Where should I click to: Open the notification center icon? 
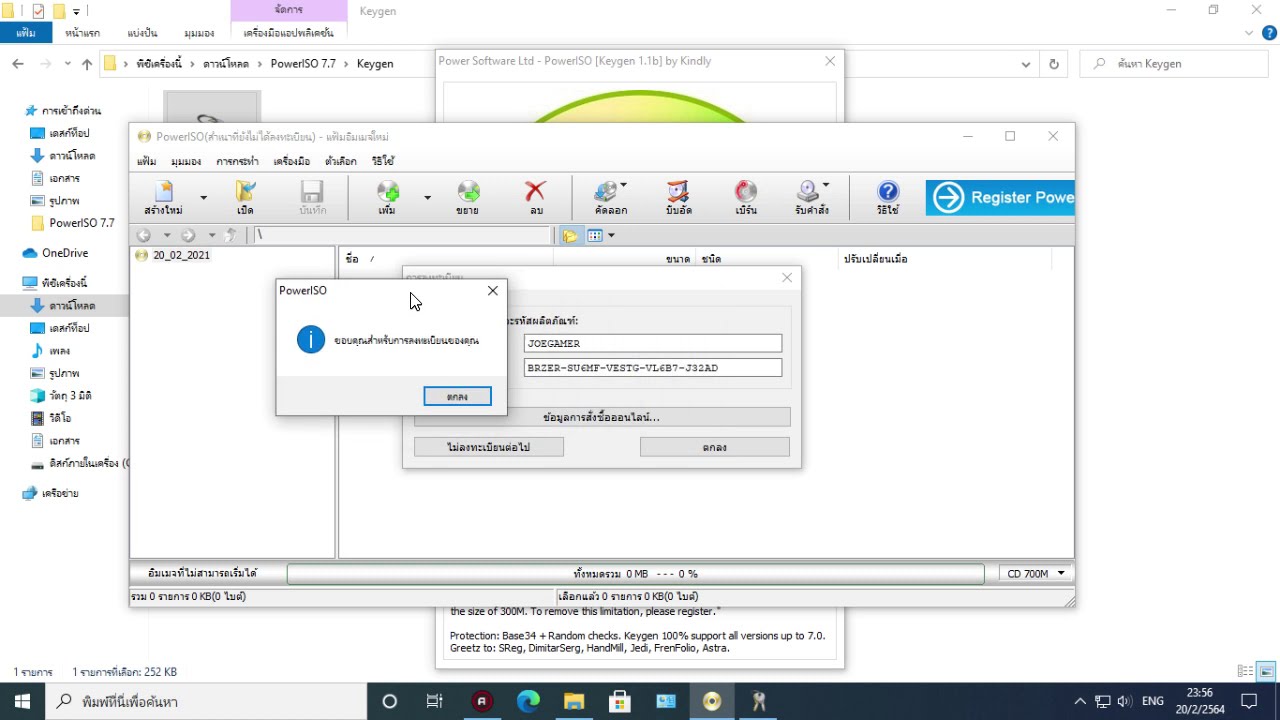(1248, 701)
